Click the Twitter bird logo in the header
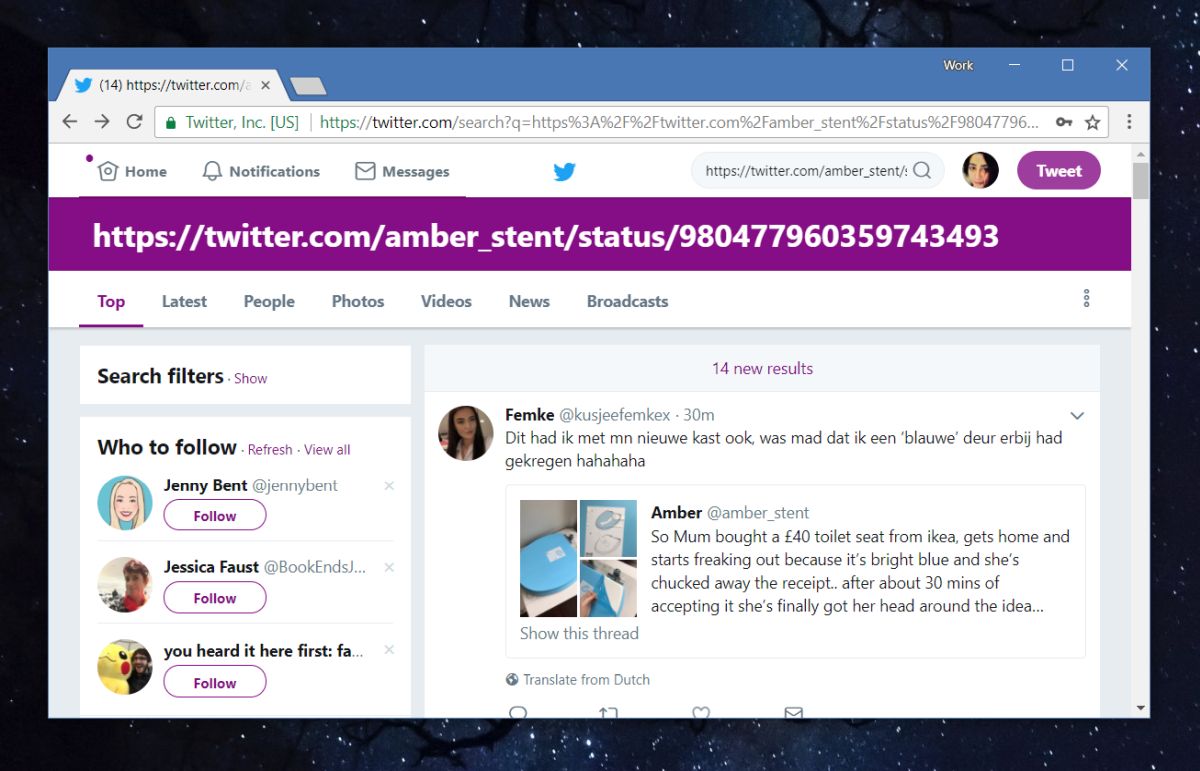This screenshot has height=771, width=1200. point(565,171)
